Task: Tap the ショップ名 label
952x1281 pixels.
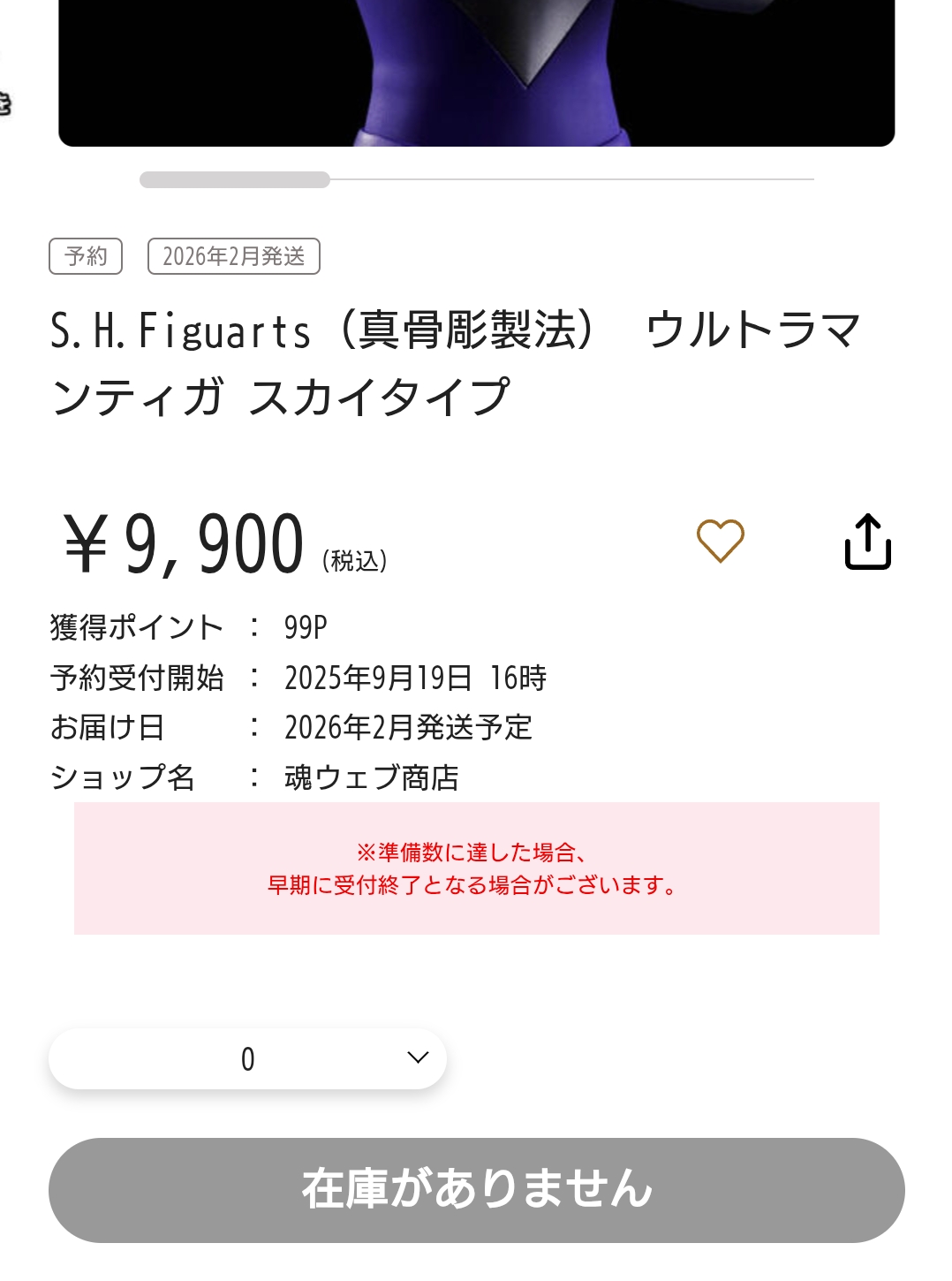Action: coord(122,777)
